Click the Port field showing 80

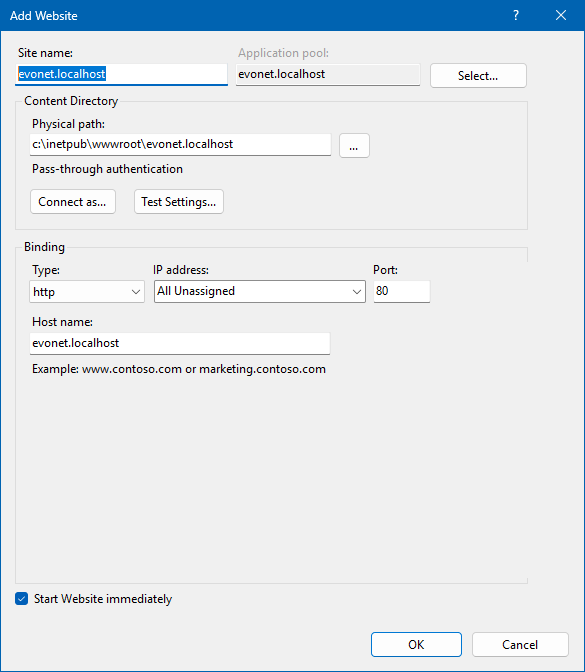402,291
